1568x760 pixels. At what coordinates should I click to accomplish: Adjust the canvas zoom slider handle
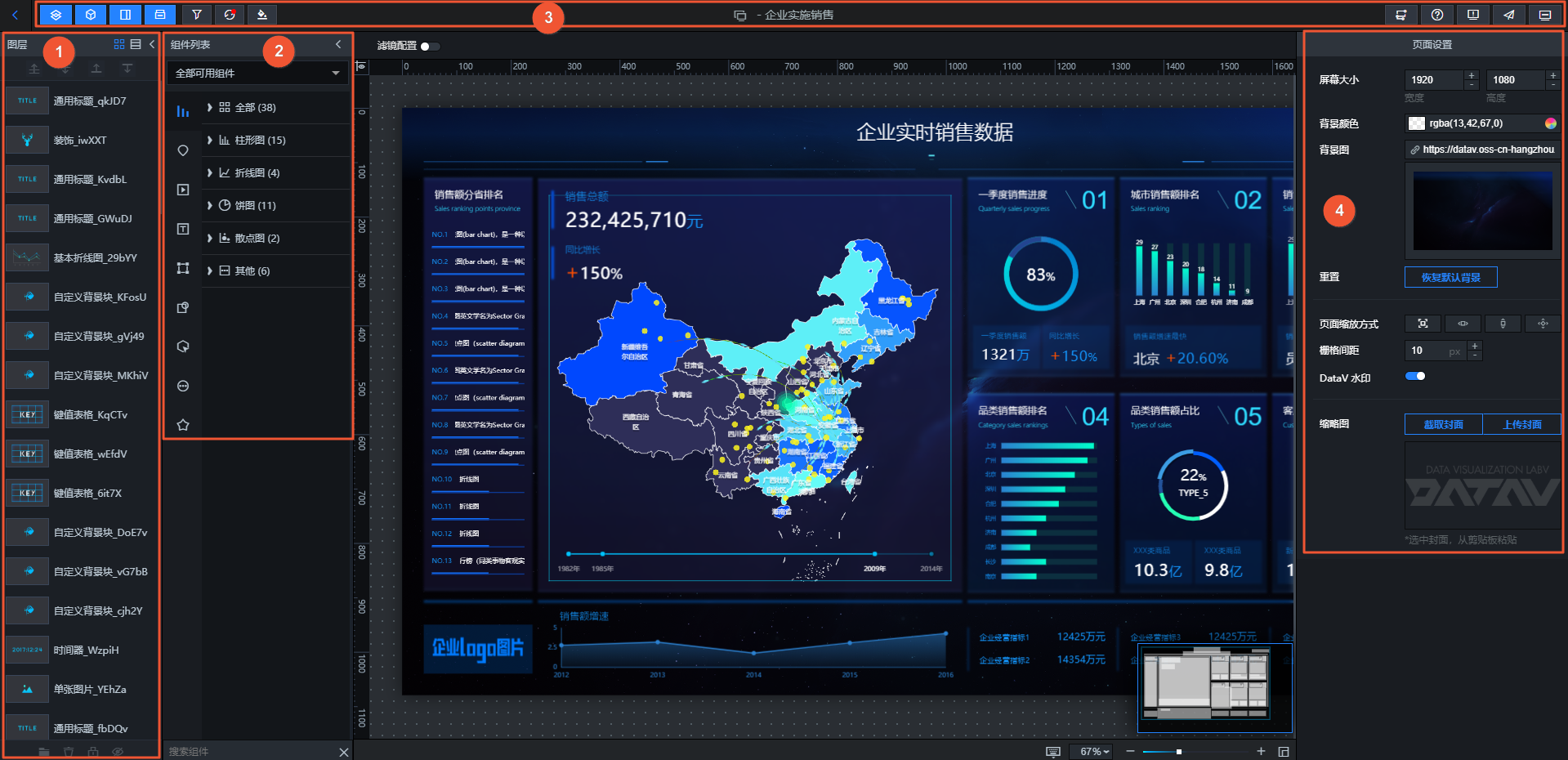coord(1178,752)
